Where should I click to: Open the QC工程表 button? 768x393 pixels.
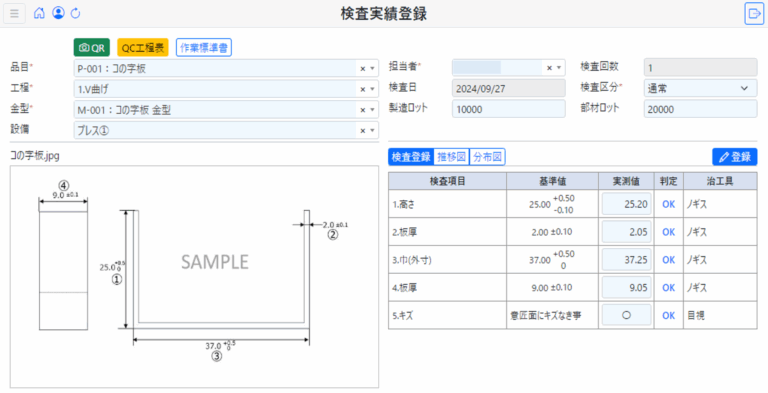143,48
